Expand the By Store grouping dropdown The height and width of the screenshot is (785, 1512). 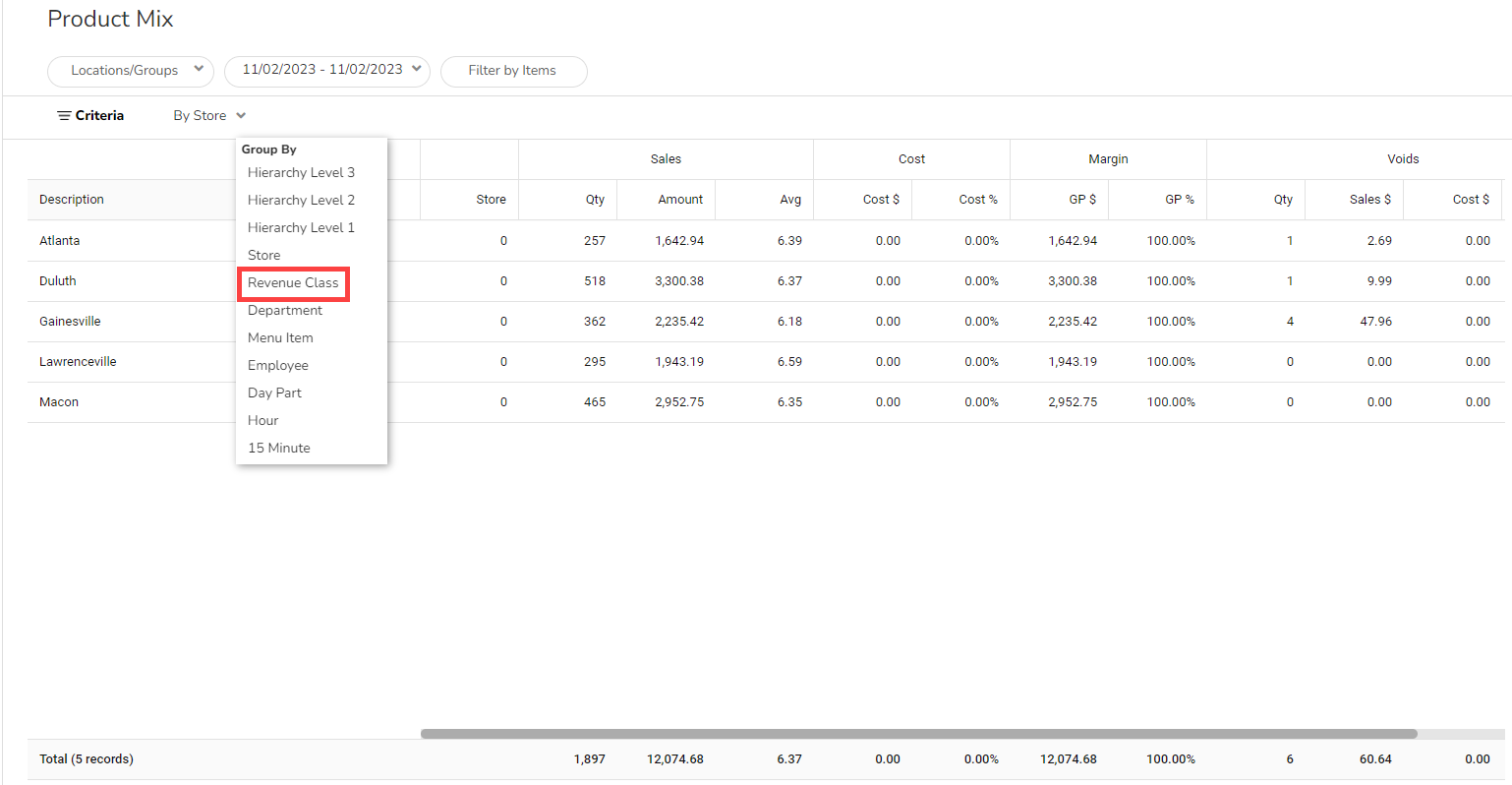click(209, 116)
